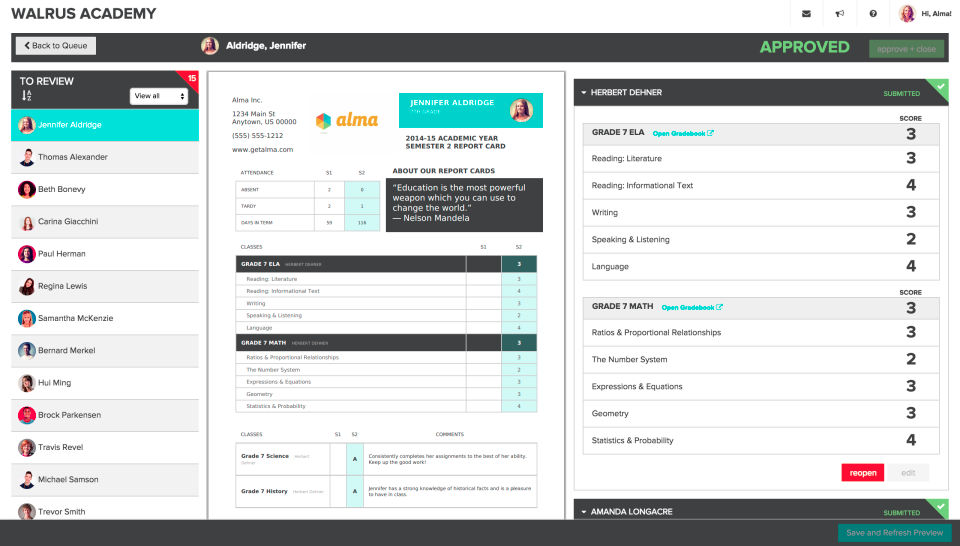The image size is (960, 546).
Task: Collapse the Amanda Longacre section
Action: coord(584,512)
